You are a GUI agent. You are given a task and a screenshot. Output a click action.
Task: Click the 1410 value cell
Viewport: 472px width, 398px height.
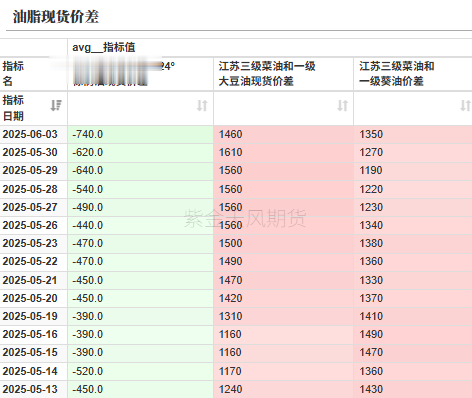tap(413, 316)
